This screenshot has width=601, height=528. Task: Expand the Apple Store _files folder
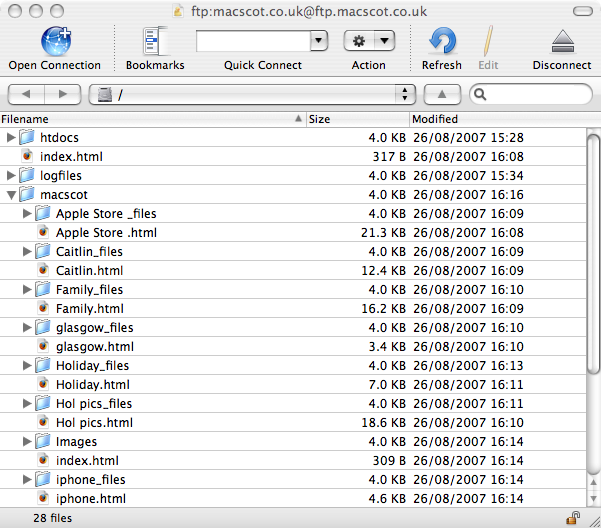27,213
